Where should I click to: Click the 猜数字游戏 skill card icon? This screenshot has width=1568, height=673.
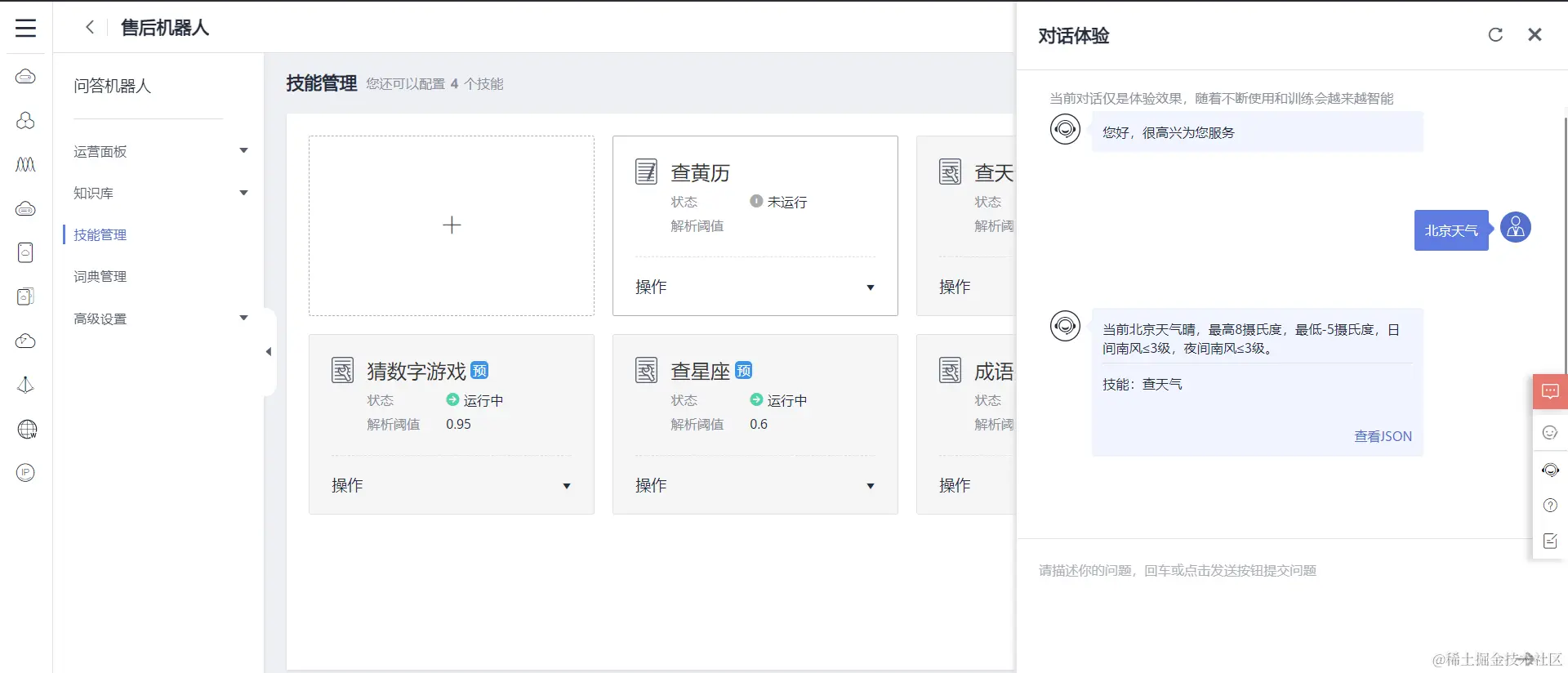(343, 370)
